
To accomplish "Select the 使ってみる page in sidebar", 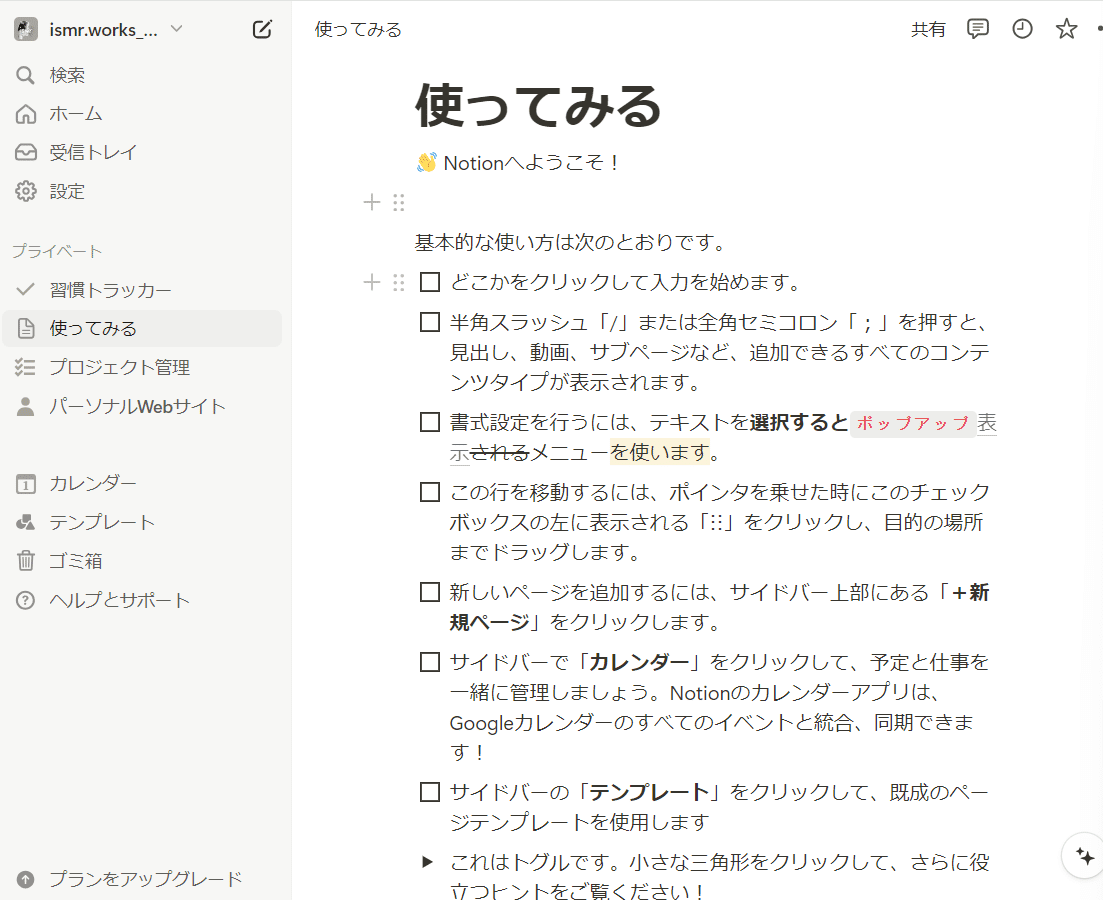I will coord(141,329).
